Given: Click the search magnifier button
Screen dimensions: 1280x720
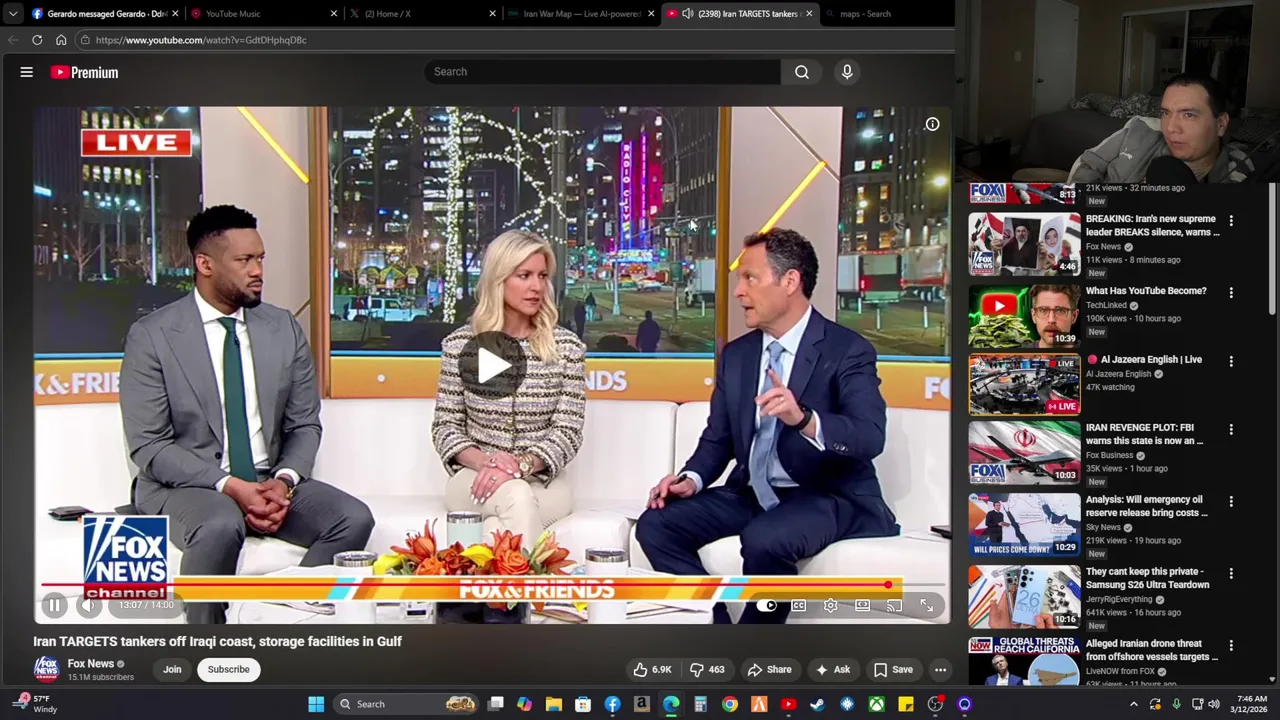Looking at the screenshot, I should (802, 72).
